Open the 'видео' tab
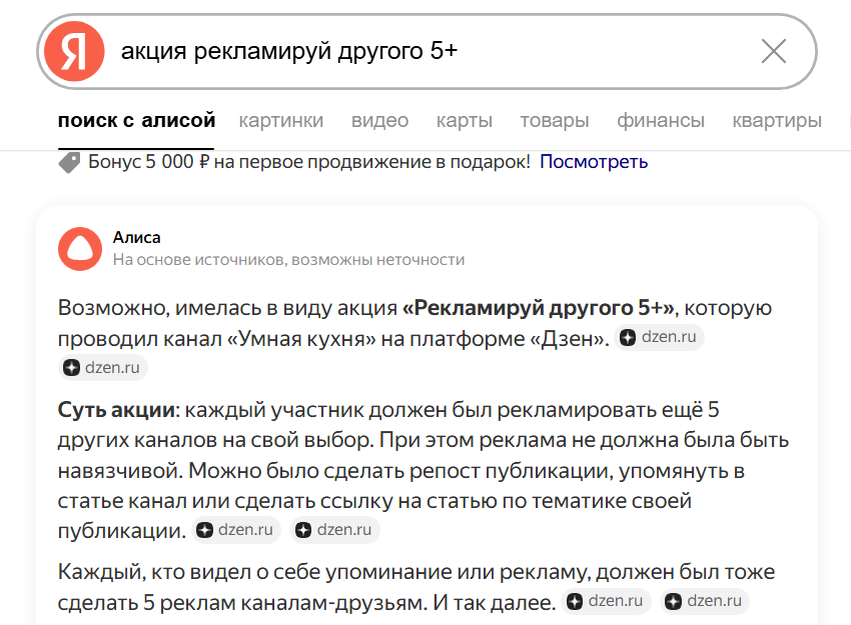 pyautogui.click(x=380, y=120)
